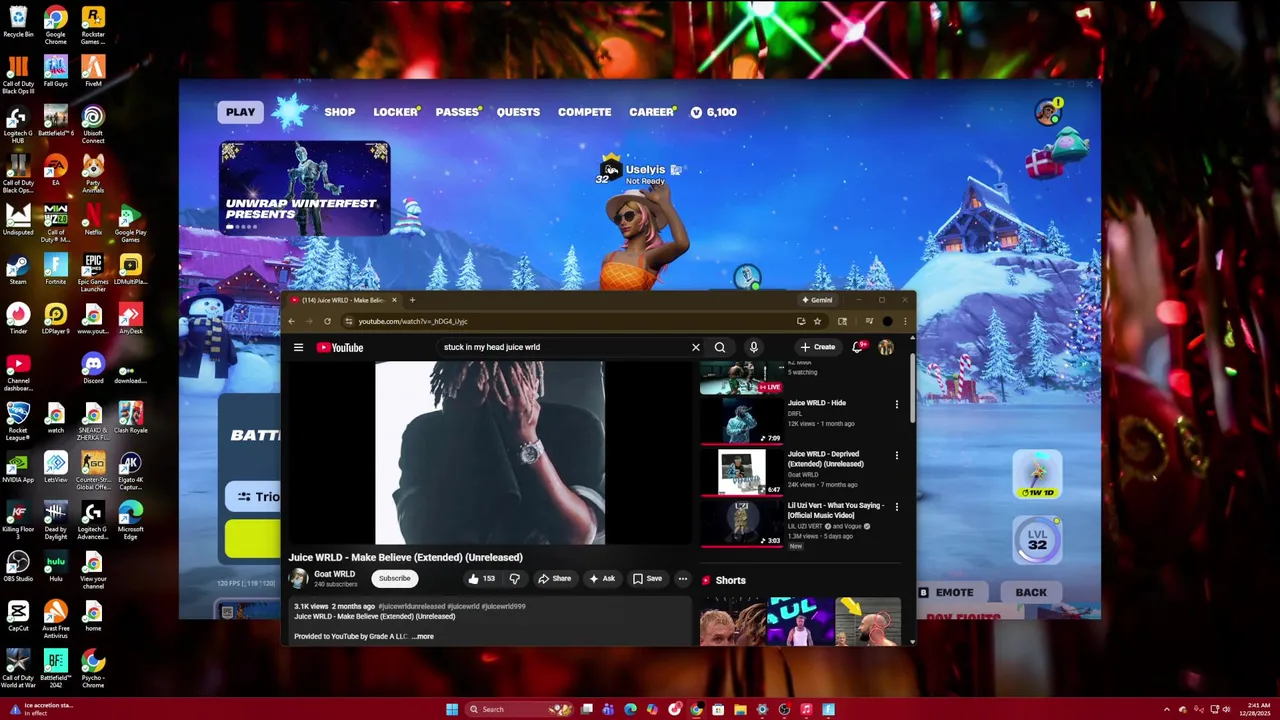This screenshot has width=1280, height=720.
Task: Click the YouTube search magnifier button
Action: point(720,347)
